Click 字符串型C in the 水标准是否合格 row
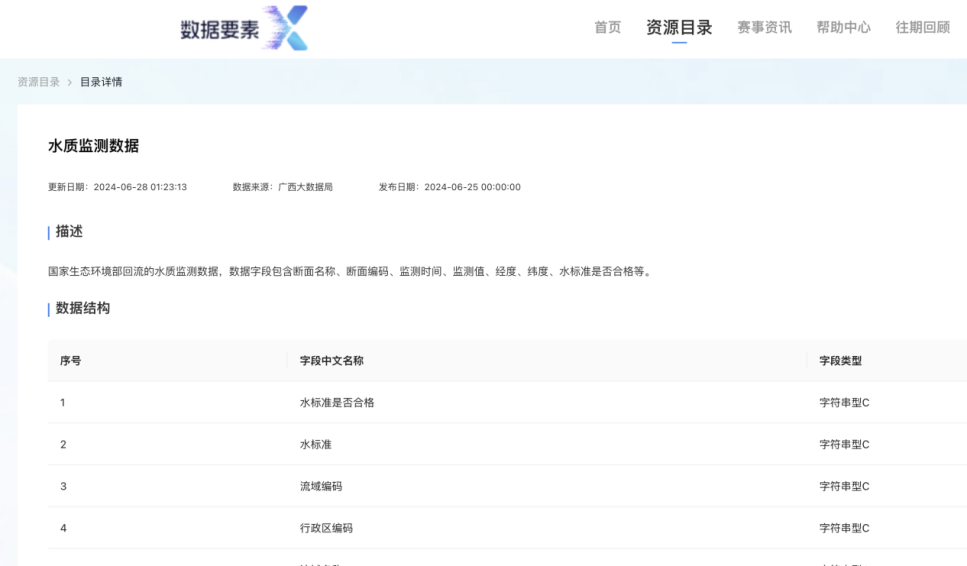This screenshot has width=967, height=566. (844, 403)
